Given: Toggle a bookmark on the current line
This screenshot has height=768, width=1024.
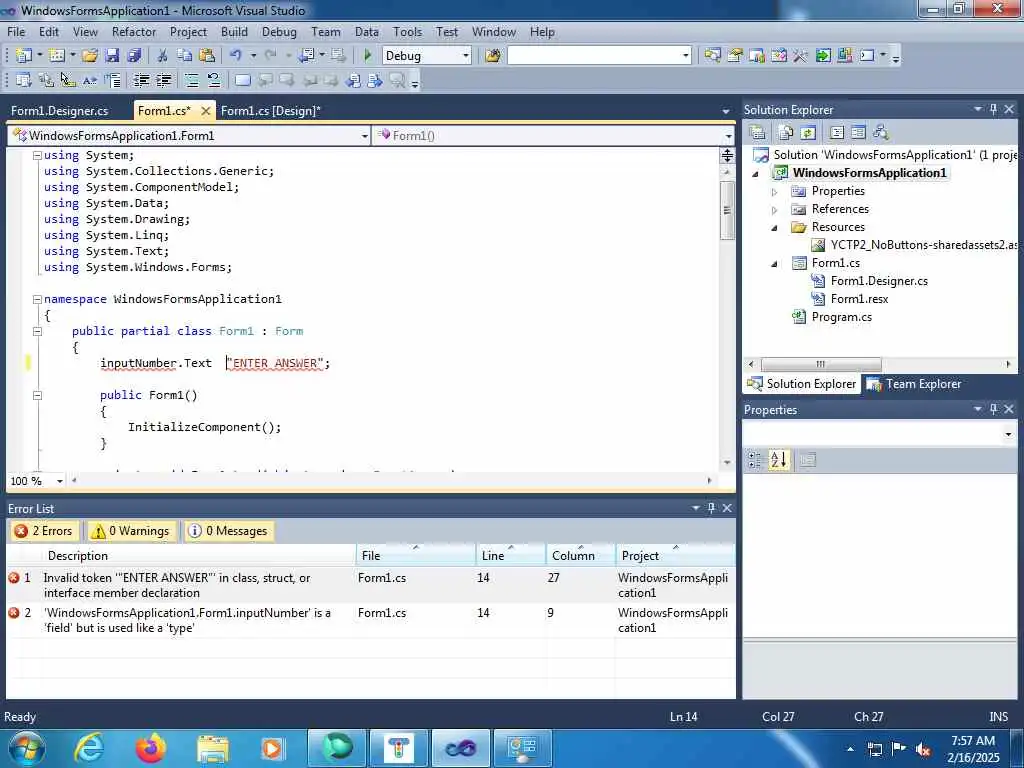Looking at the screenshot, I should [242, 80].
